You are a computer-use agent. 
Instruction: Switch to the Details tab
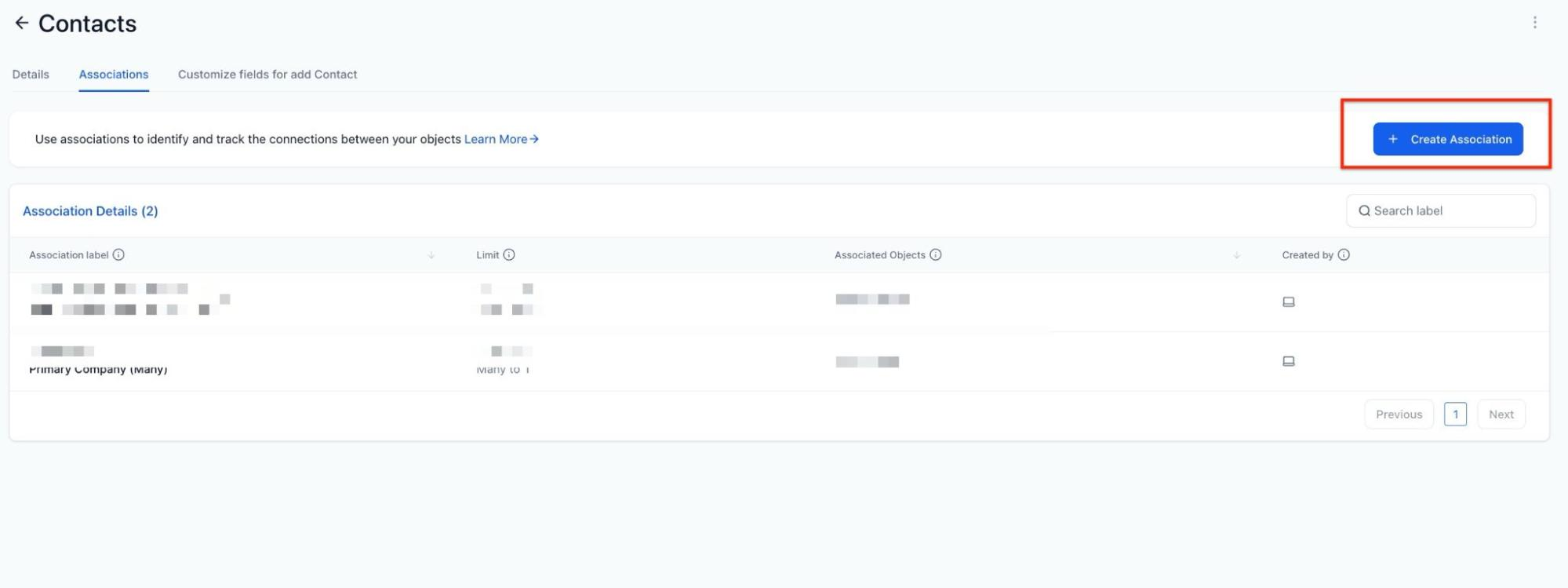(x=31, y=75)
